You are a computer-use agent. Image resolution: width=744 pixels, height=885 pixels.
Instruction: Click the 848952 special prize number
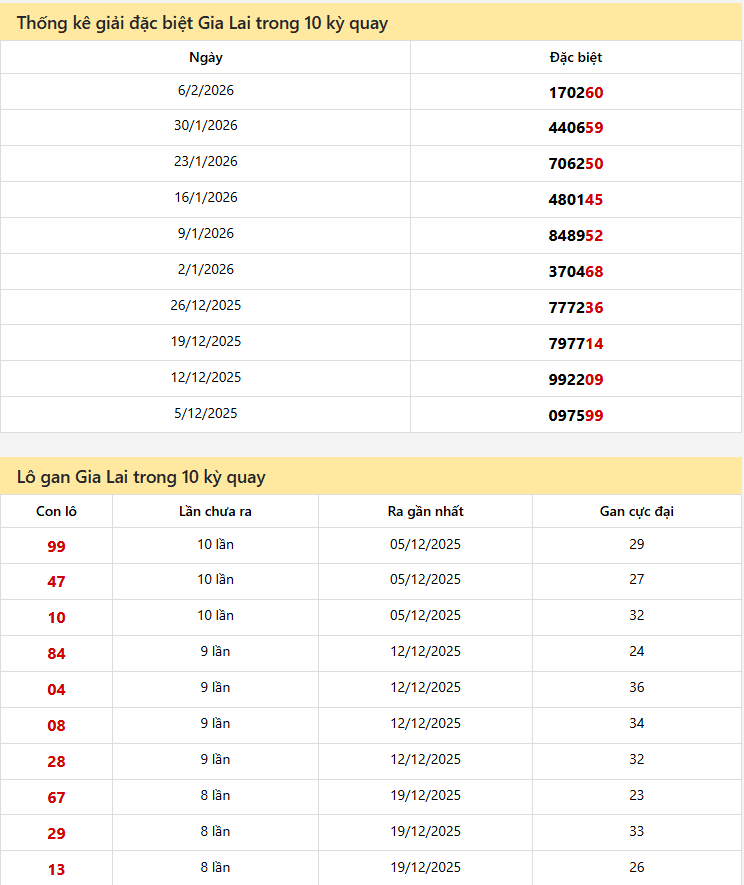tap(576, 236)
